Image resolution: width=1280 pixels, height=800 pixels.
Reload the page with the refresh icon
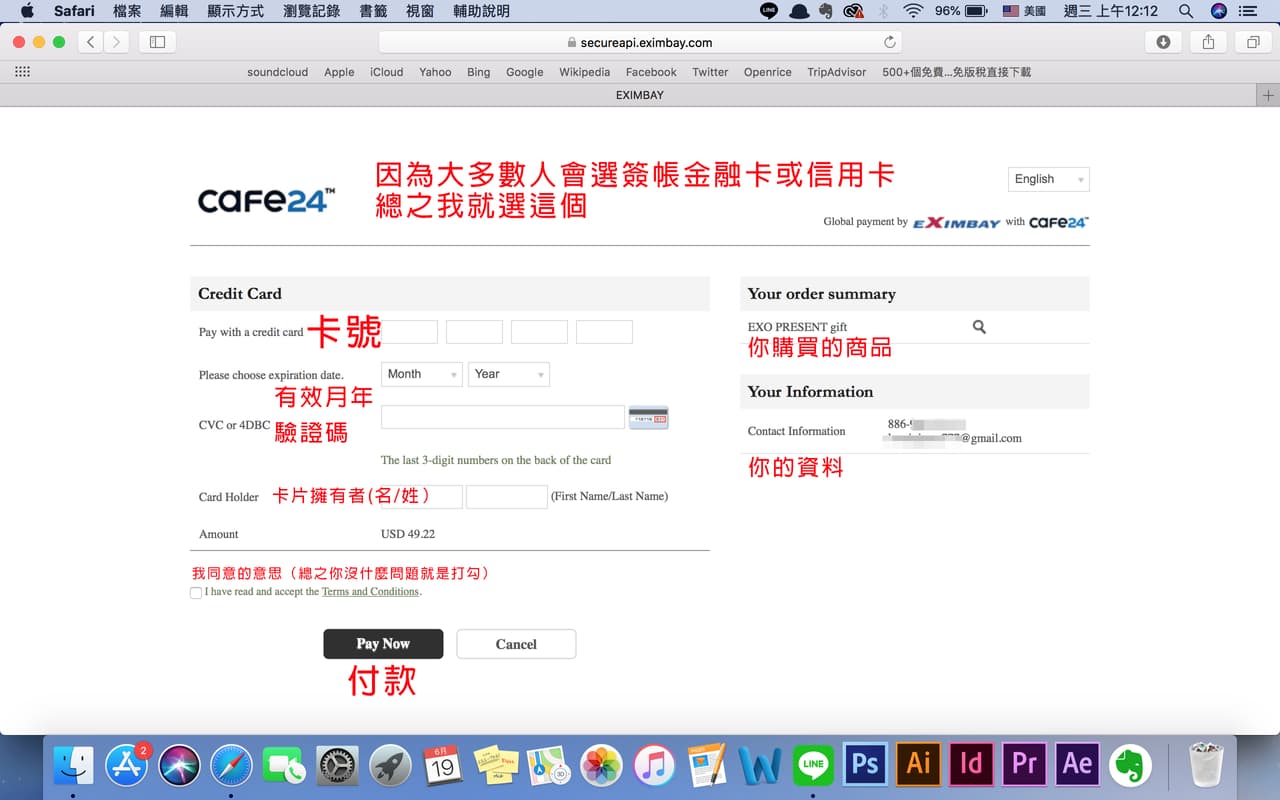[889, 42]
